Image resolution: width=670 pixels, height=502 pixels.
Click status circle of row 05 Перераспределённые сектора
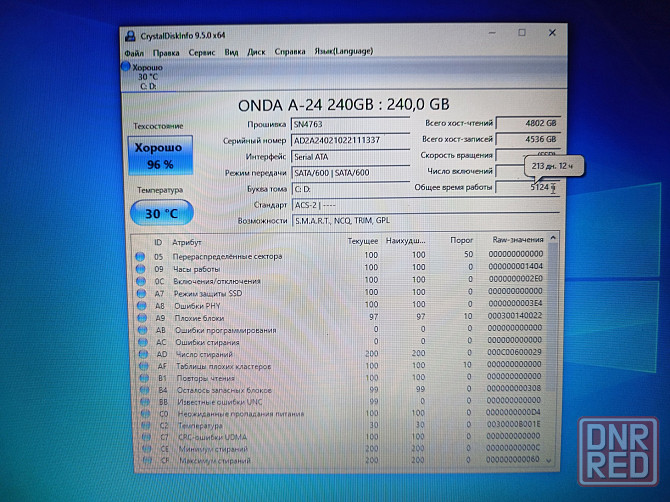(140, 257)
